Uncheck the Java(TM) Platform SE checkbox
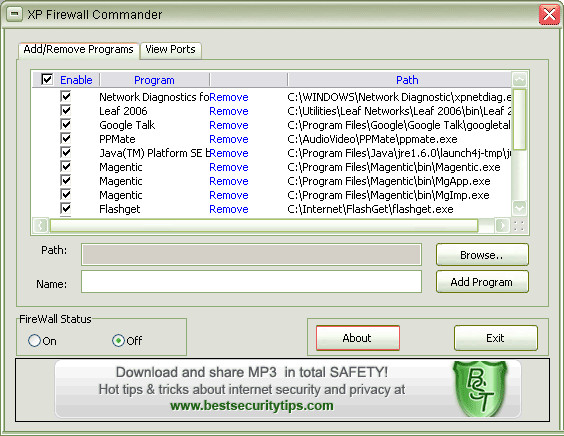 pos(66,153)
